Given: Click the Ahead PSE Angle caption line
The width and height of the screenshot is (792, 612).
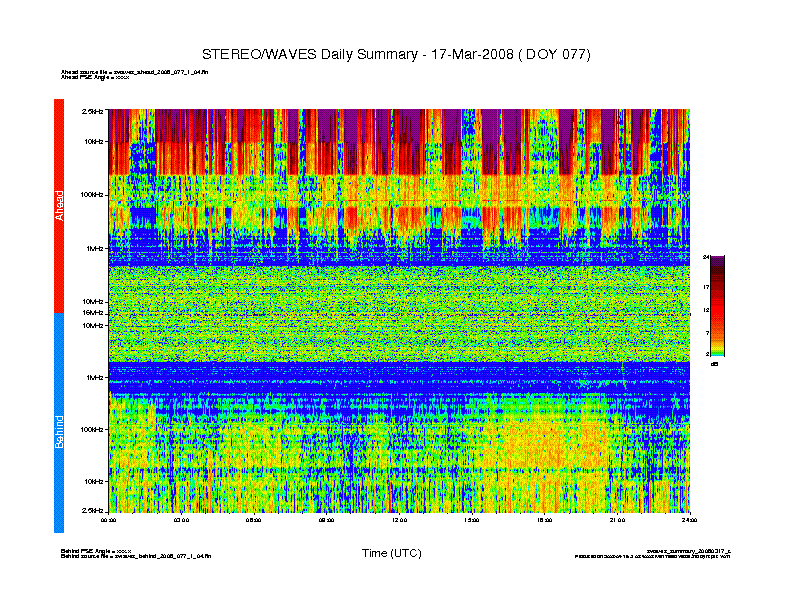Looking at the screenshot, I should click(x=95, y=77).
